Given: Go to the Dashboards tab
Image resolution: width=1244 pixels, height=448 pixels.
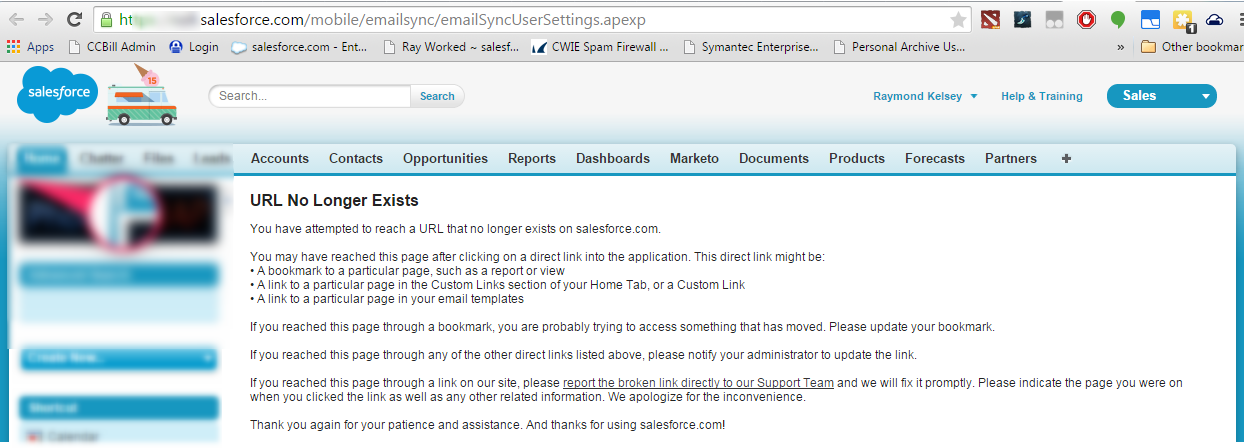Looking at the screenshot, I should click(x=612, y=158).
